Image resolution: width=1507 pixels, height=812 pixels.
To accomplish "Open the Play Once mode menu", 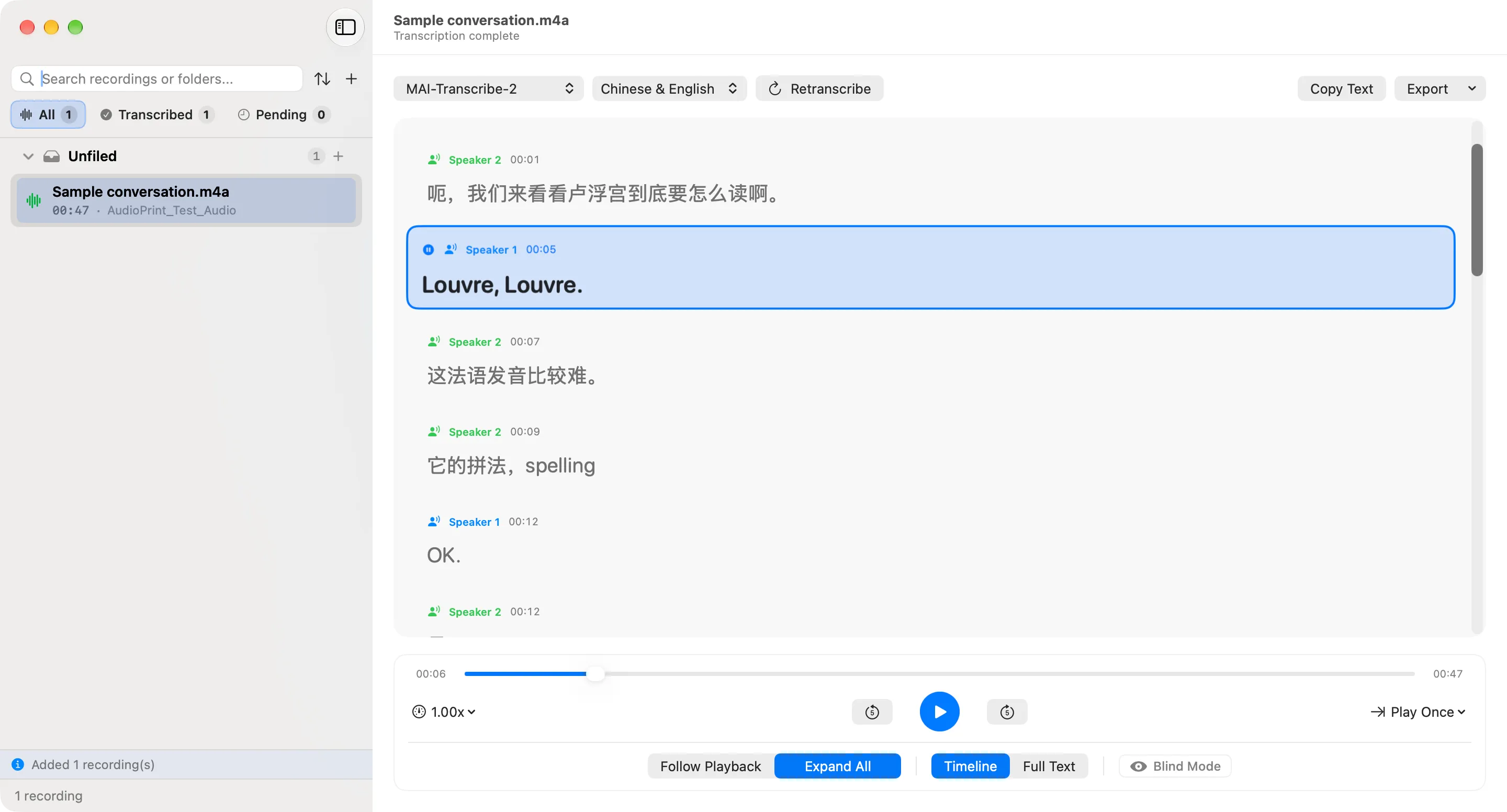I will coord(1418,712).
